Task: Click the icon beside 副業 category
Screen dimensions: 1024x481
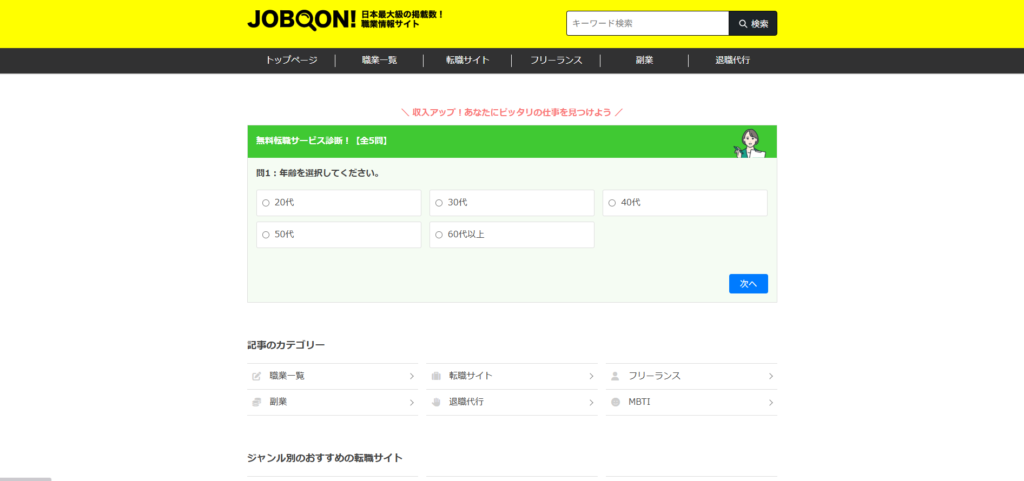Action: coord(257,402)
